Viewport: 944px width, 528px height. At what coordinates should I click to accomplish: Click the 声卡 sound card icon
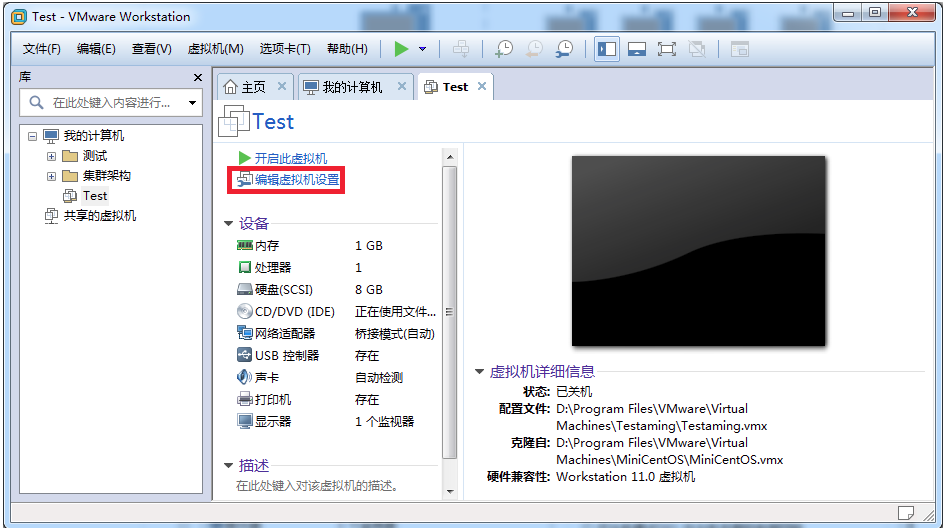244,377
